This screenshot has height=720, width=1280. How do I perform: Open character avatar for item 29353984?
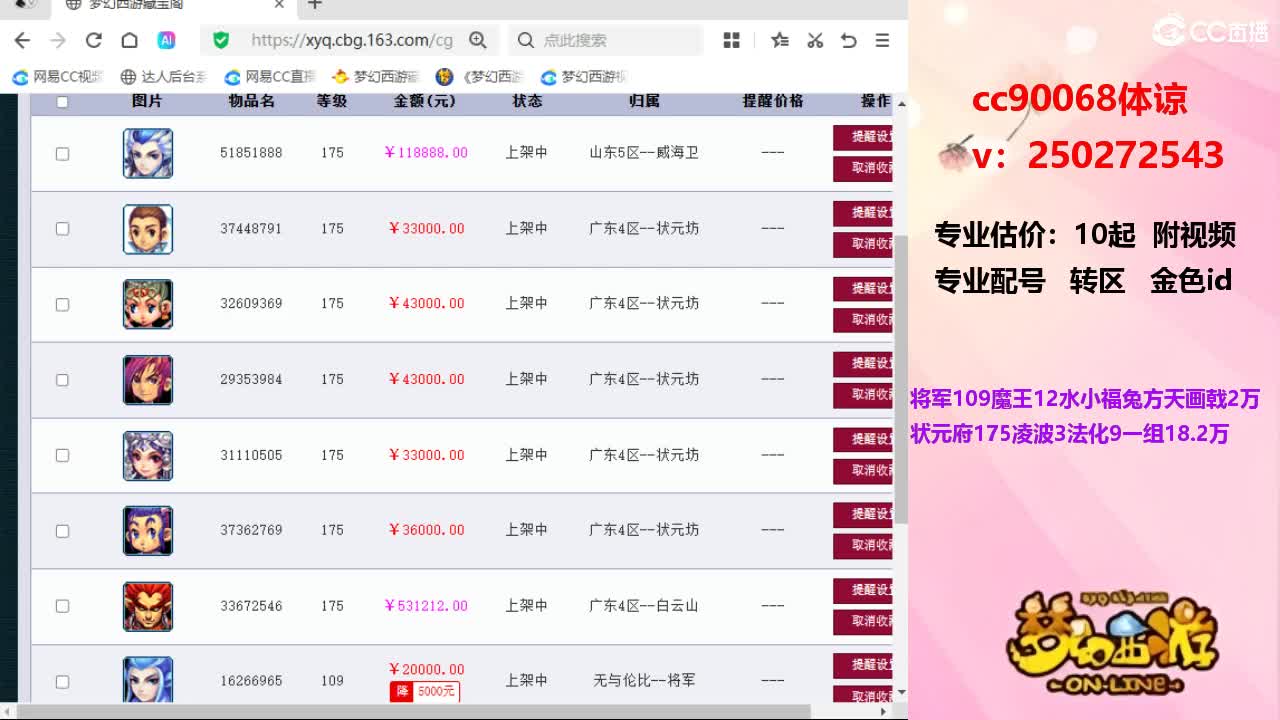[148, 380]
